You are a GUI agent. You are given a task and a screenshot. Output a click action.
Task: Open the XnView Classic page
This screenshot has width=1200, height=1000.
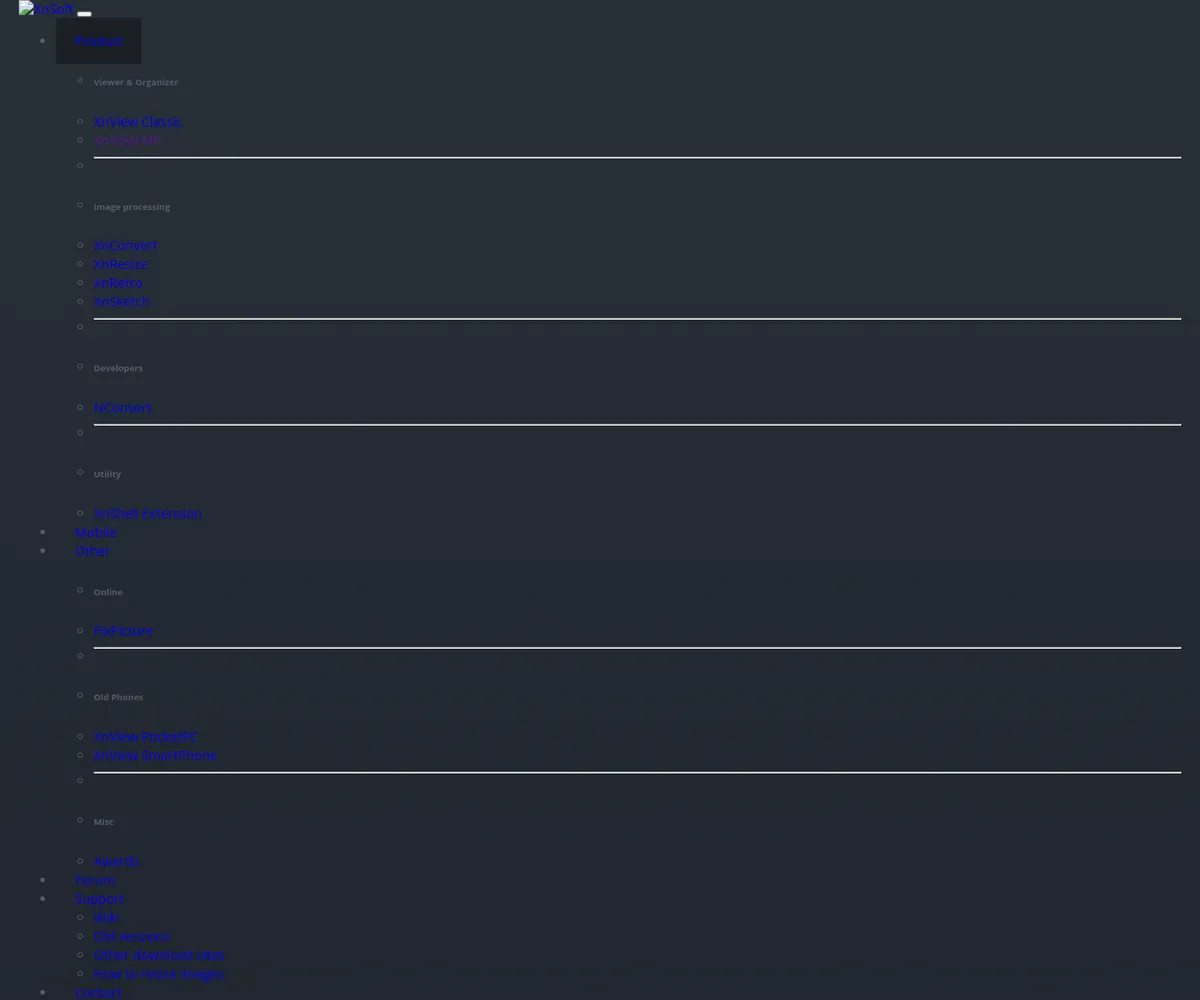(138, 121)
